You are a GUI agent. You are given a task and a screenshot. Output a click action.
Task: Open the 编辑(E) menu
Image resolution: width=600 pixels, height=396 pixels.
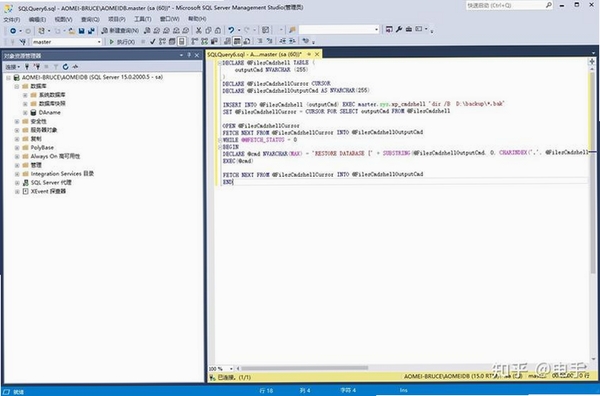(x=37, y=19)
